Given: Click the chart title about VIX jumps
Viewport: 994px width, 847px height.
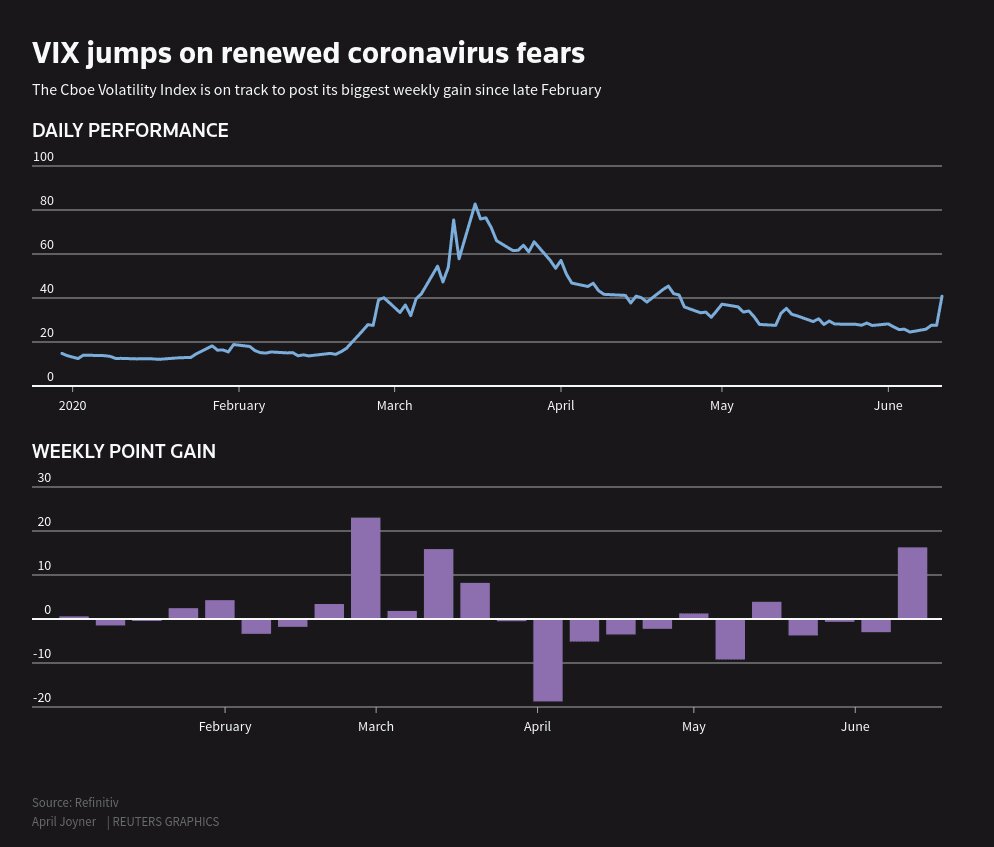Looking at the screenshot, I should coord(308,53).
